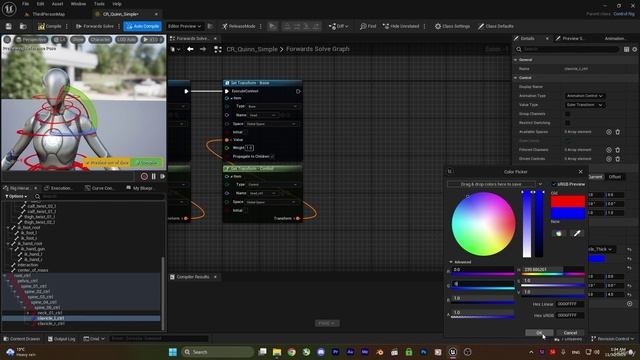Open the Asset menu
This screenshot has width=640, height=360.
point(58,4)
